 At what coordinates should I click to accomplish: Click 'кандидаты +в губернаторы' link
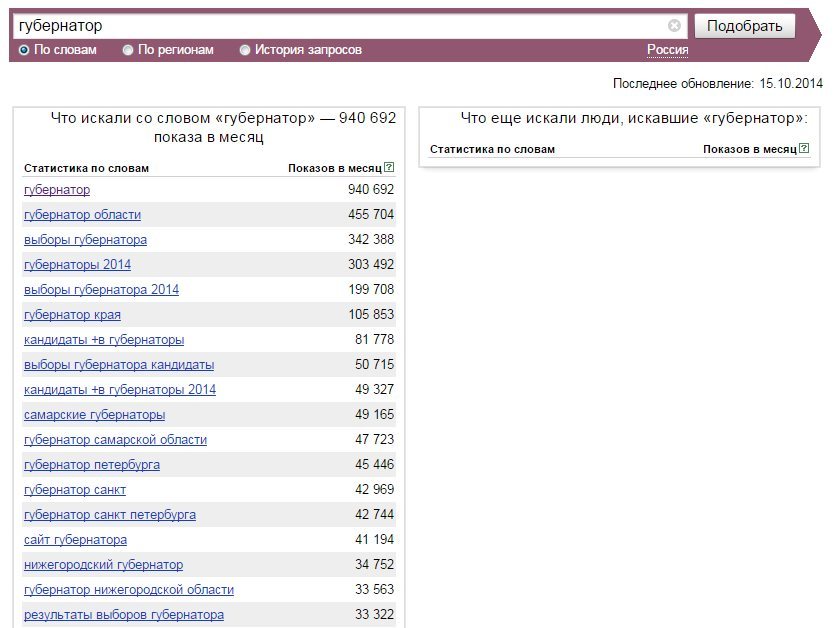[x=104, y=340]
